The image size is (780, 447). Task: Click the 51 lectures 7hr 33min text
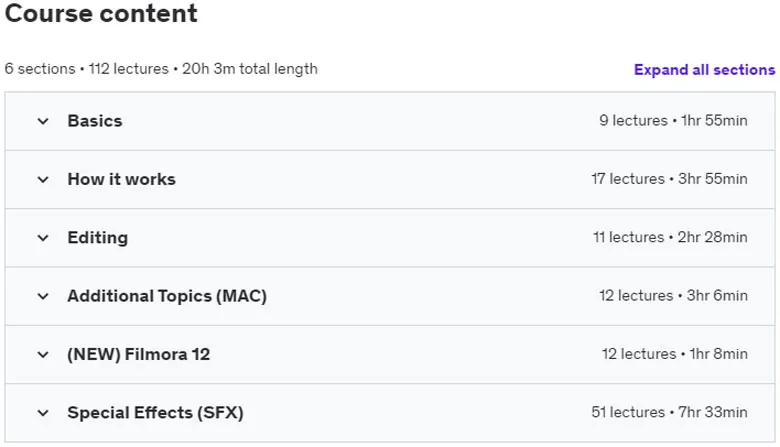click(669, 412)
